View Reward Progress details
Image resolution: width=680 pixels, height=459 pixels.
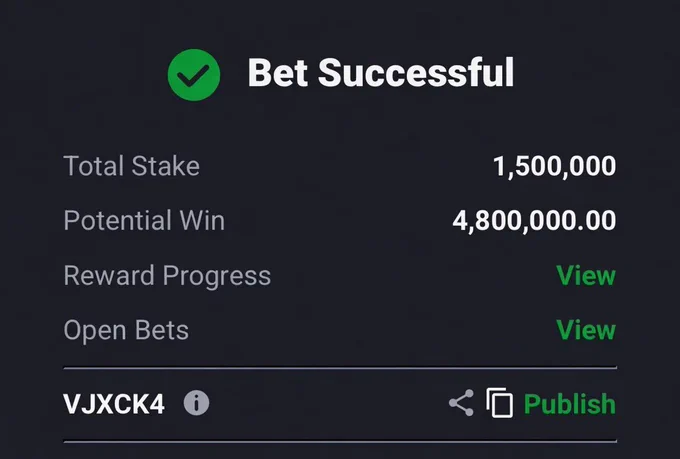point(586,275)
